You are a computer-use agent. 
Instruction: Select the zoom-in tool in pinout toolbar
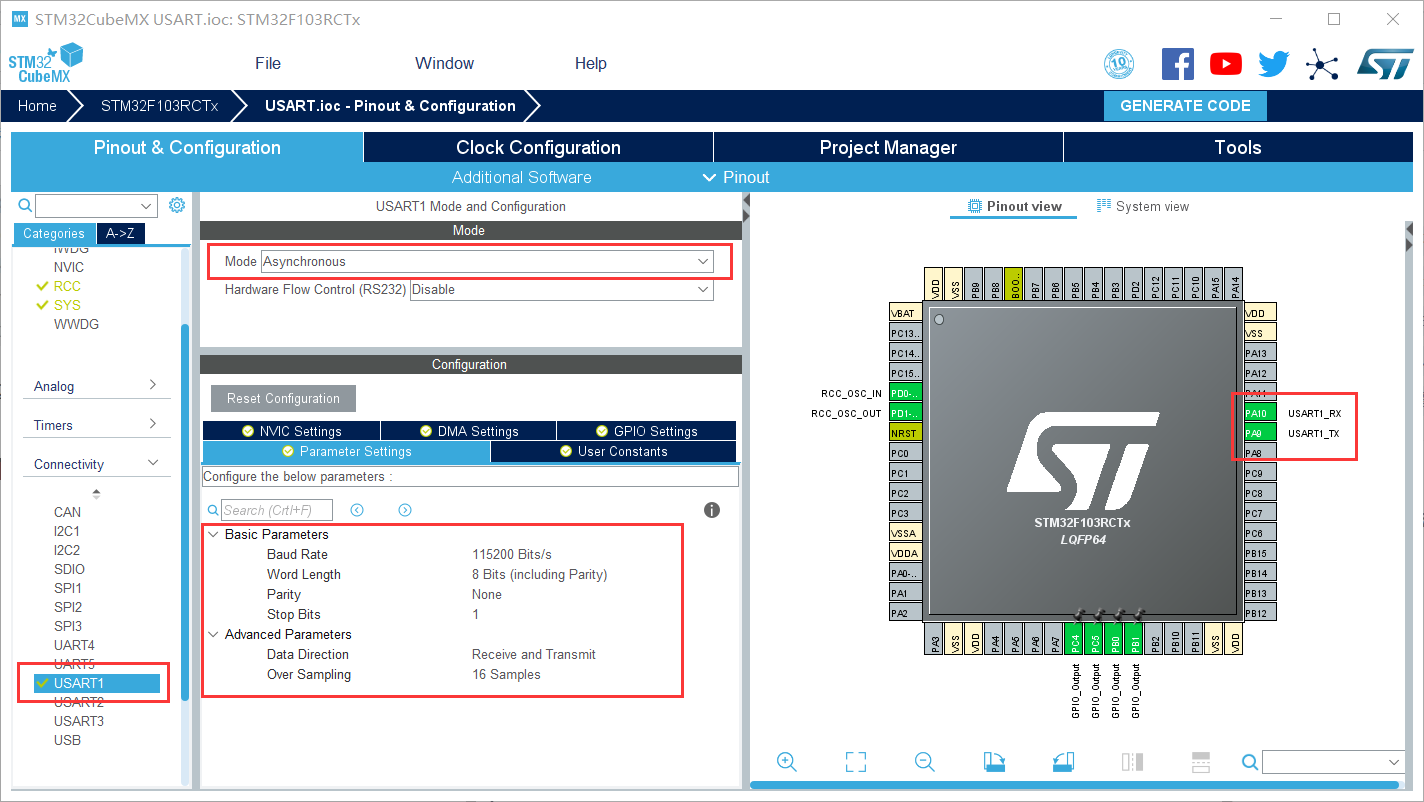787,761
